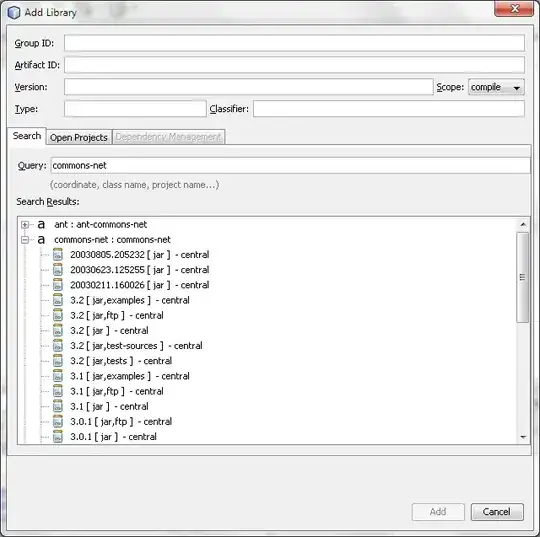
Task: Click the Query field containing commons-net
Action: [x=290, y=165]
